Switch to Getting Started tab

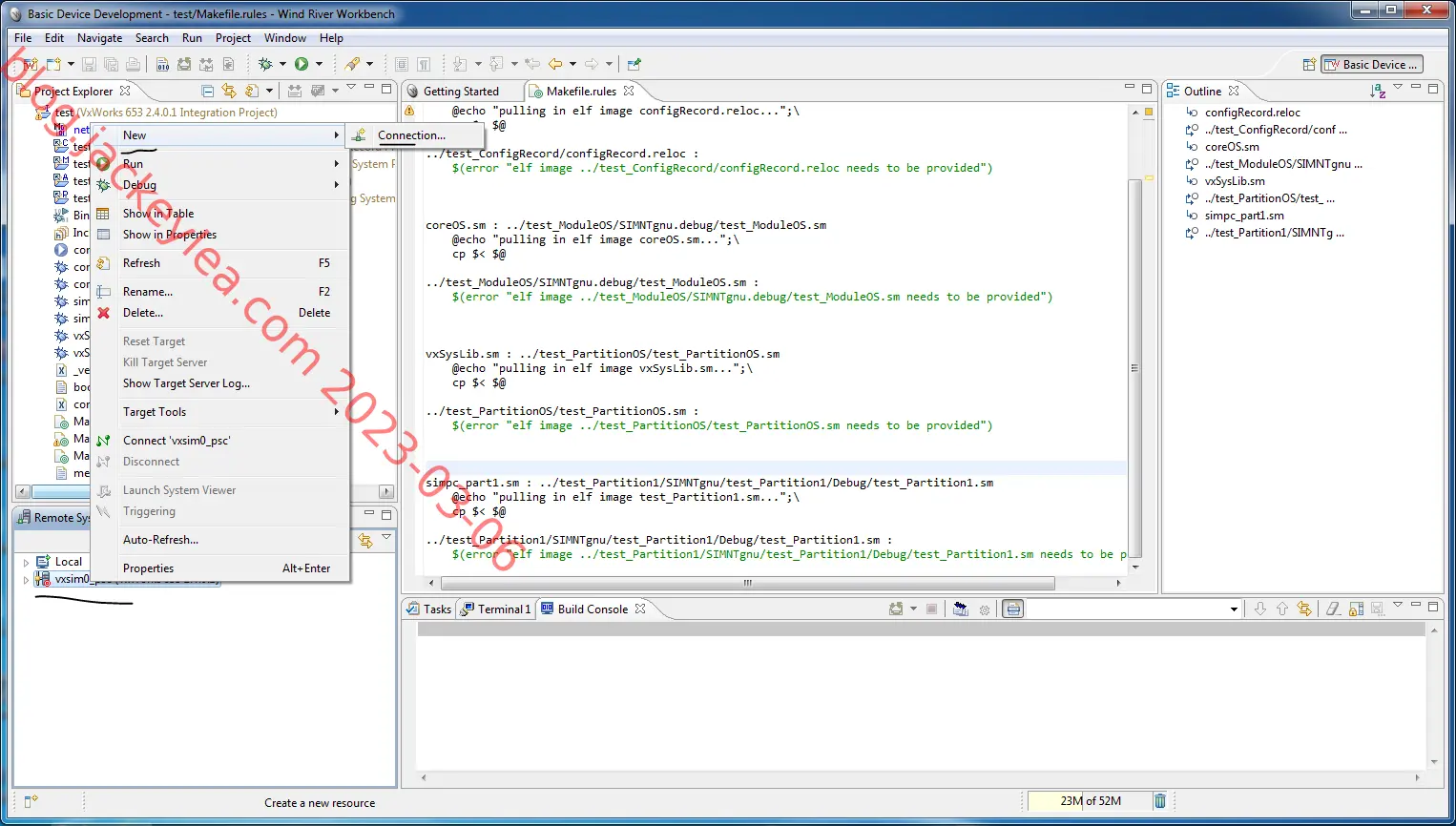461,92
